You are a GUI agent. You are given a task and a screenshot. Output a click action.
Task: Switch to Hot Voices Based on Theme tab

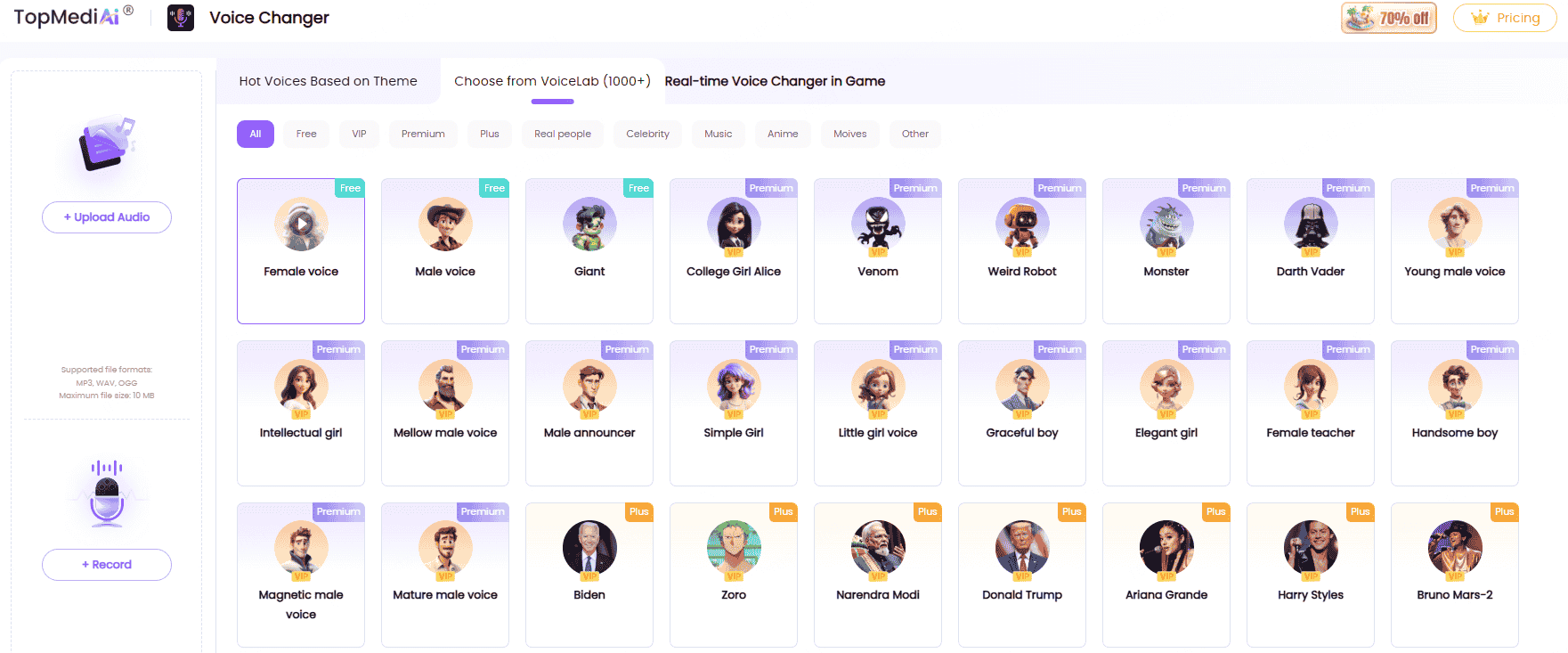328,81
